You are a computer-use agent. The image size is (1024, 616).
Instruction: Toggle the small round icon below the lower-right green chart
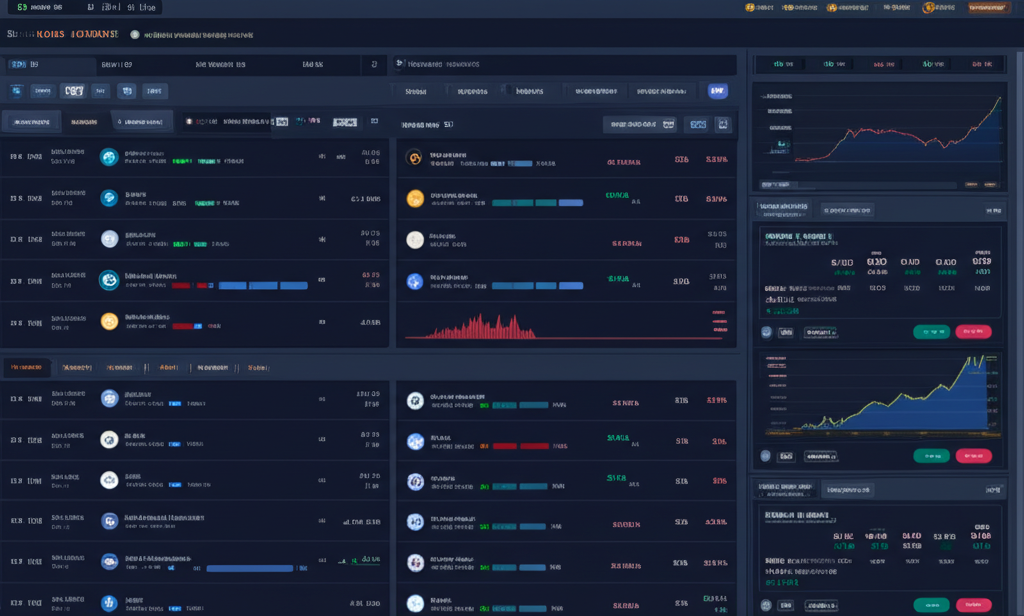click(x=767, y=456)
